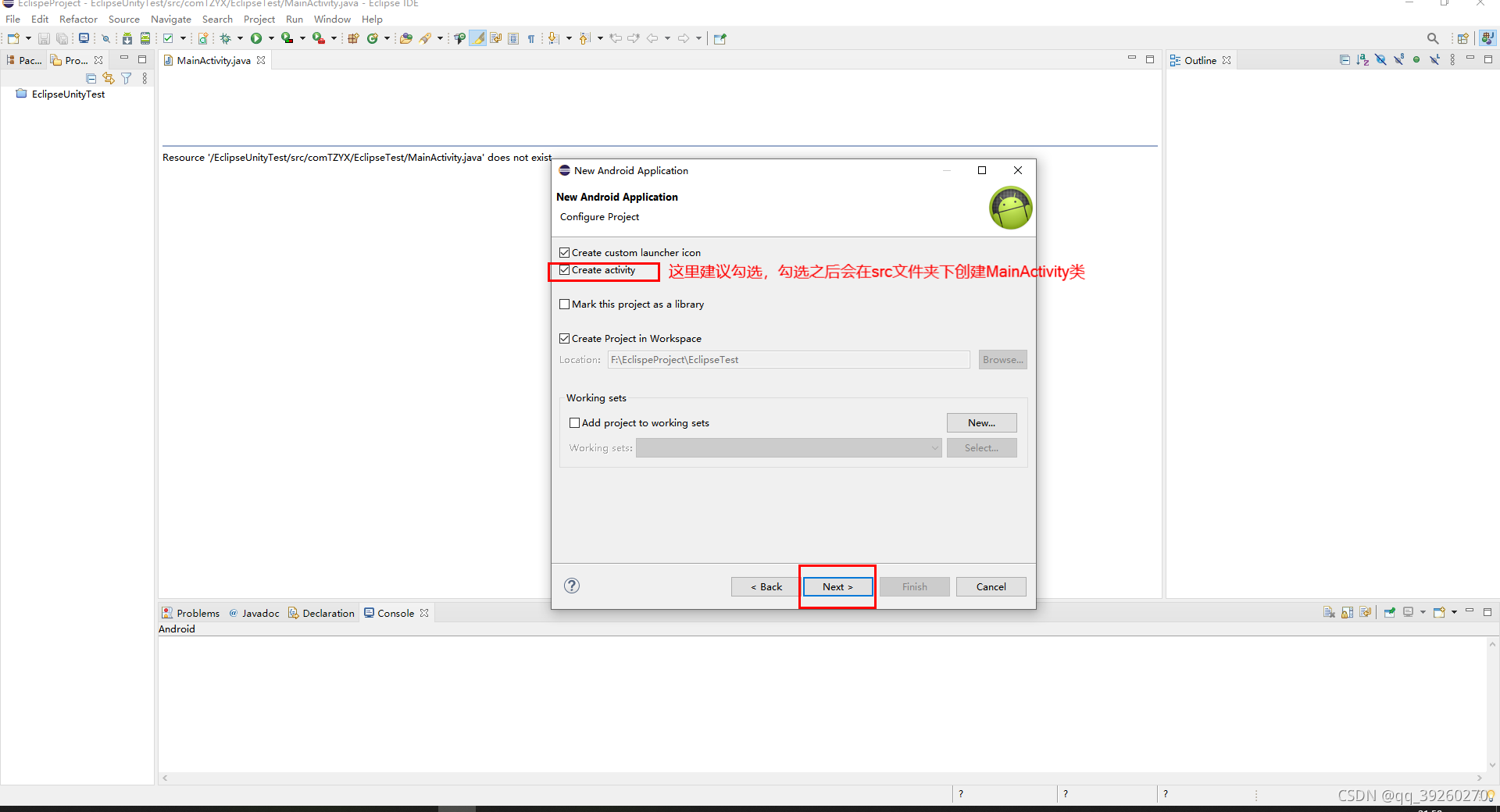The image size is (1500, 812).
Task: Click the Browse... button next to Location
Action: click(1002, 359)
